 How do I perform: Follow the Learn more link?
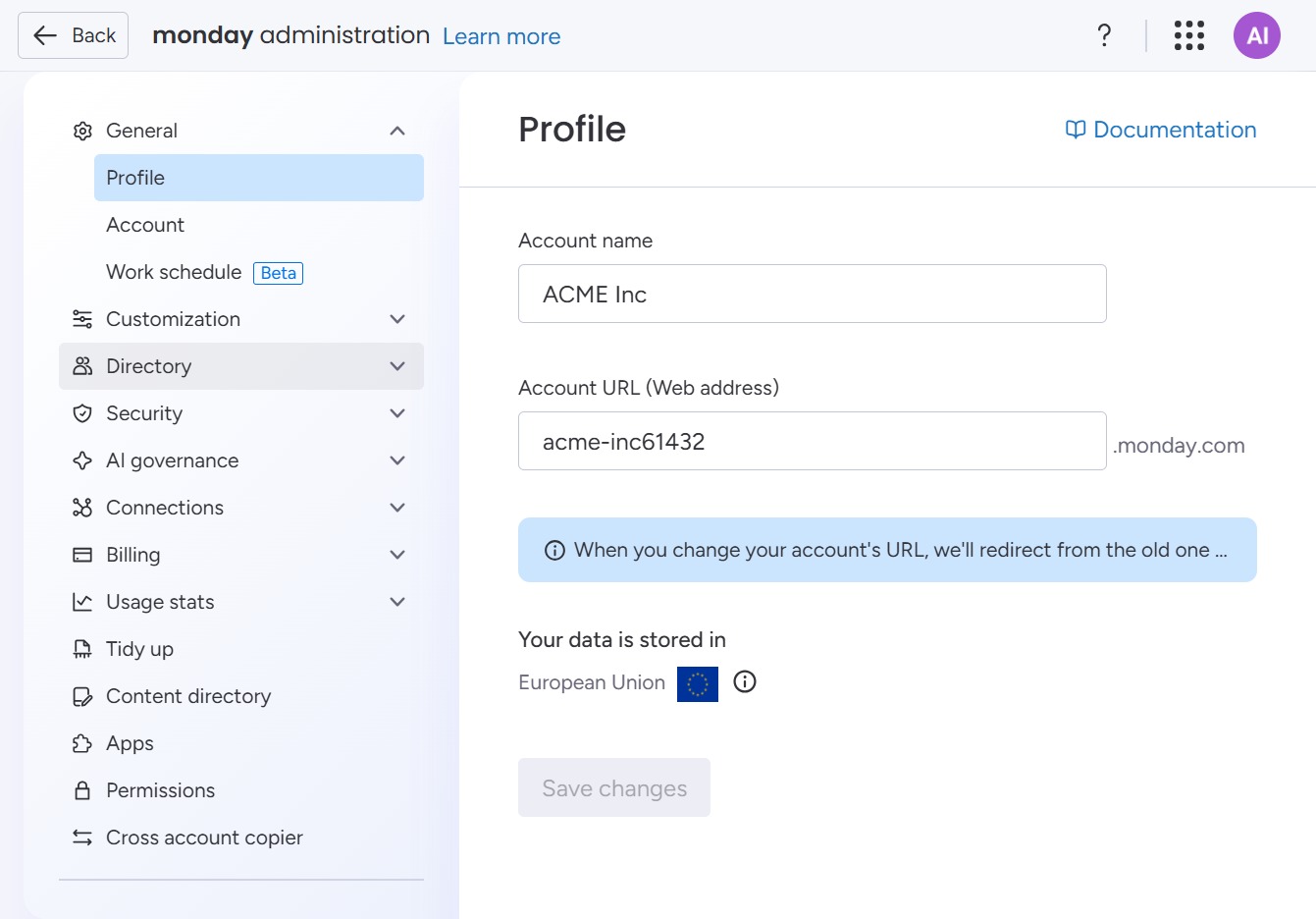pos(501,36)
